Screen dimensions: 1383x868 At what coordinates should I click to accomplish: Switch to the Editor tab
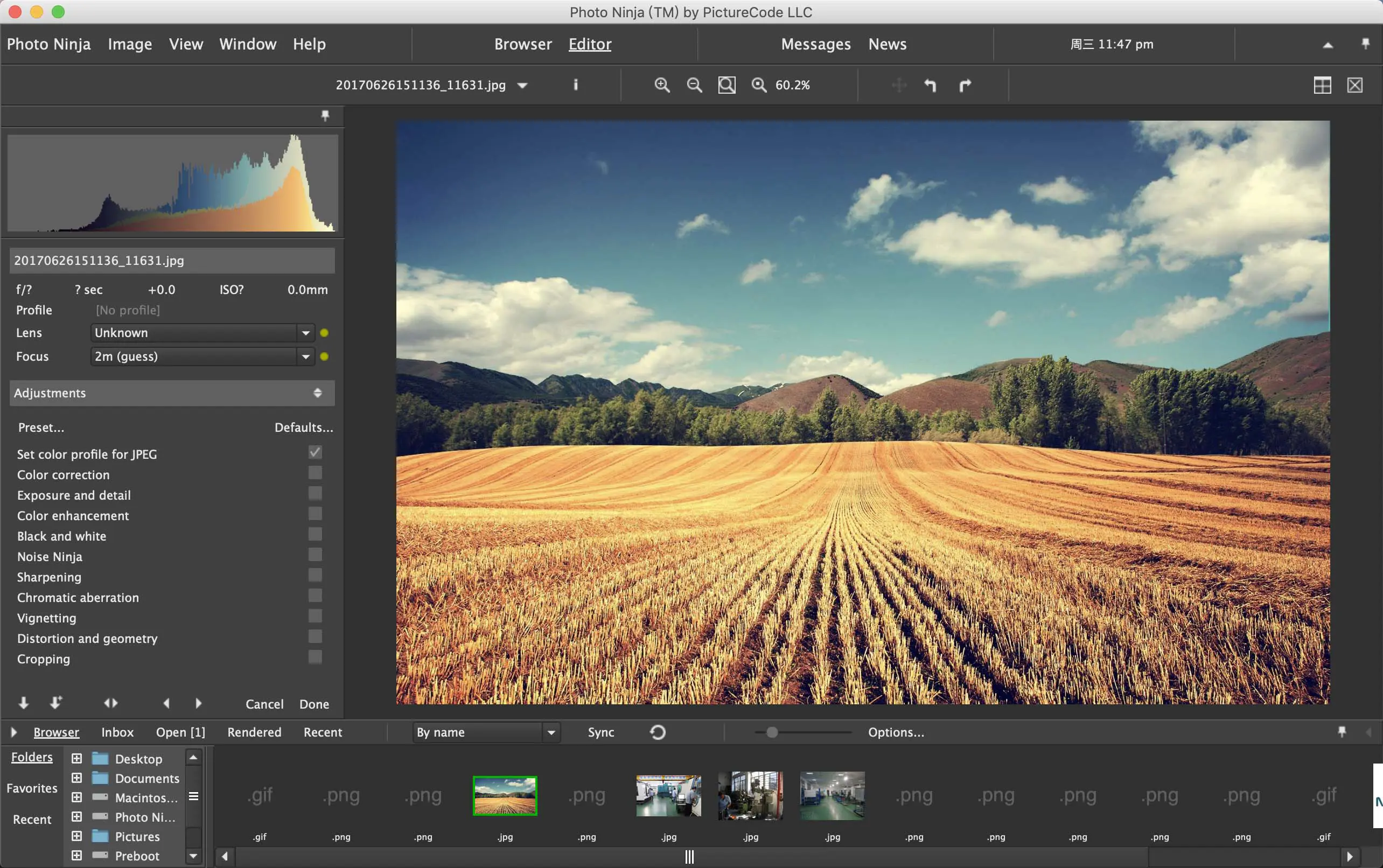click(590, 44)
